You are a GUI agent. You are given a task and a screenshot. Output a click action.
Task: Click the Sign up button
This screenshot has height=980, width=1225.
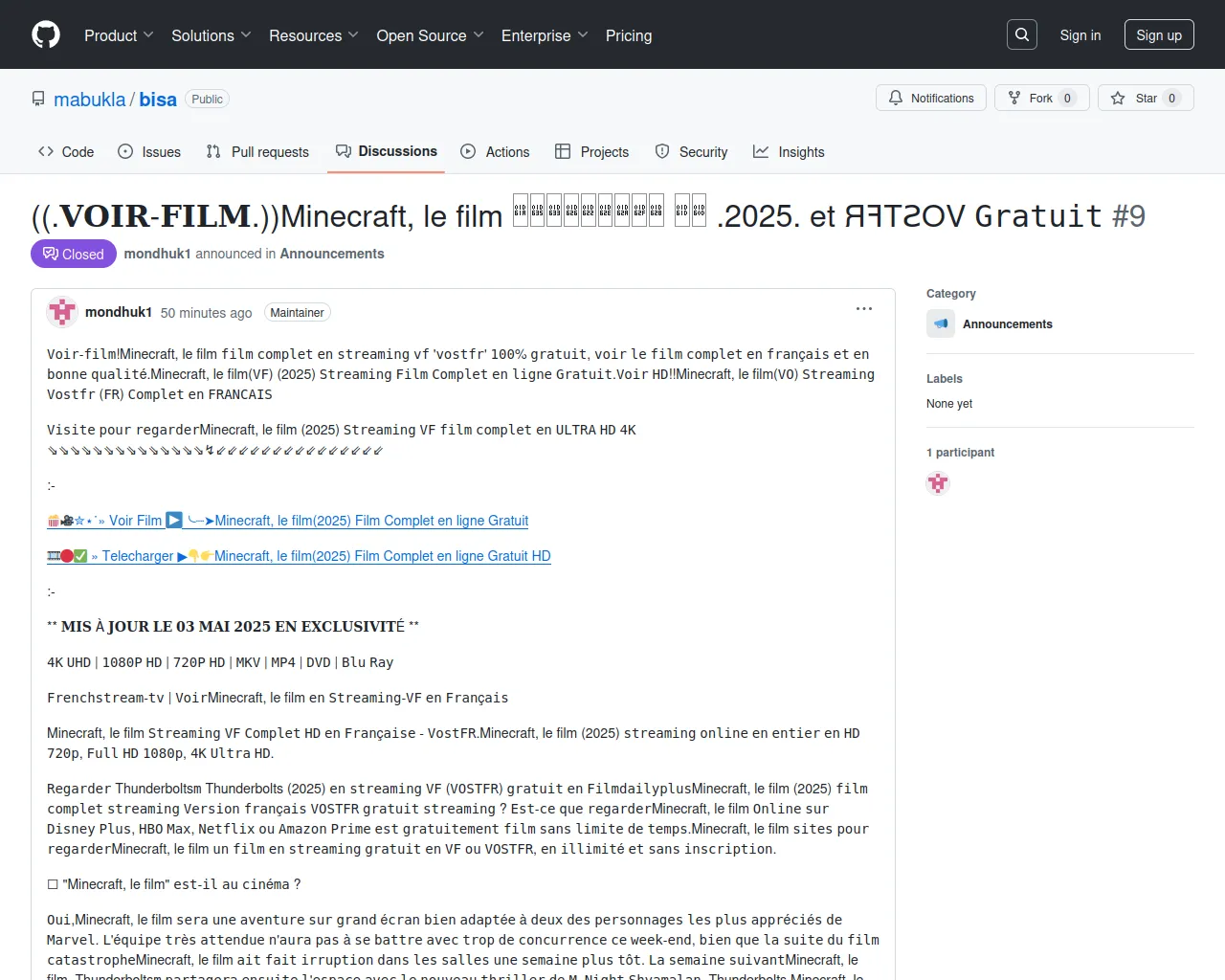[1159, 35]
